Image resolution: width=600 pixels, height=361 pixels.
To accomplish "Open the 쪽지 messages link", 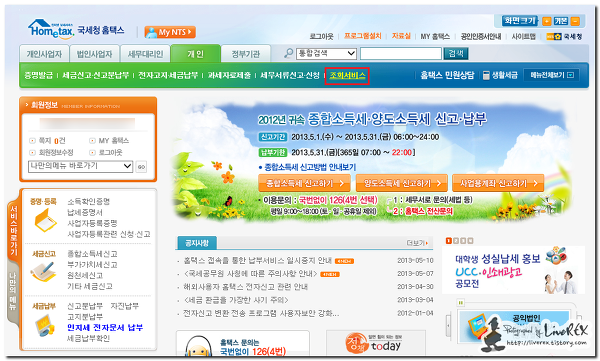I will coord(52,141).
